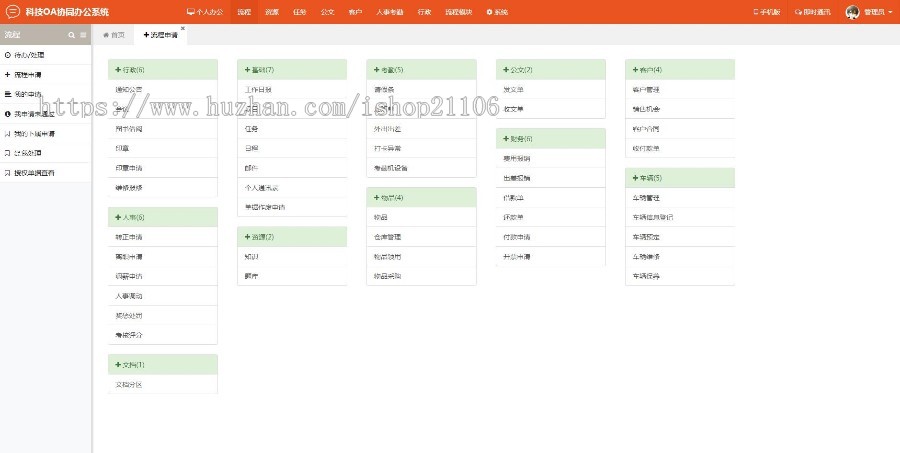Screen dimensions: 900x453
Task: Open the 流程模块 top menu
Action: [459, 11]
